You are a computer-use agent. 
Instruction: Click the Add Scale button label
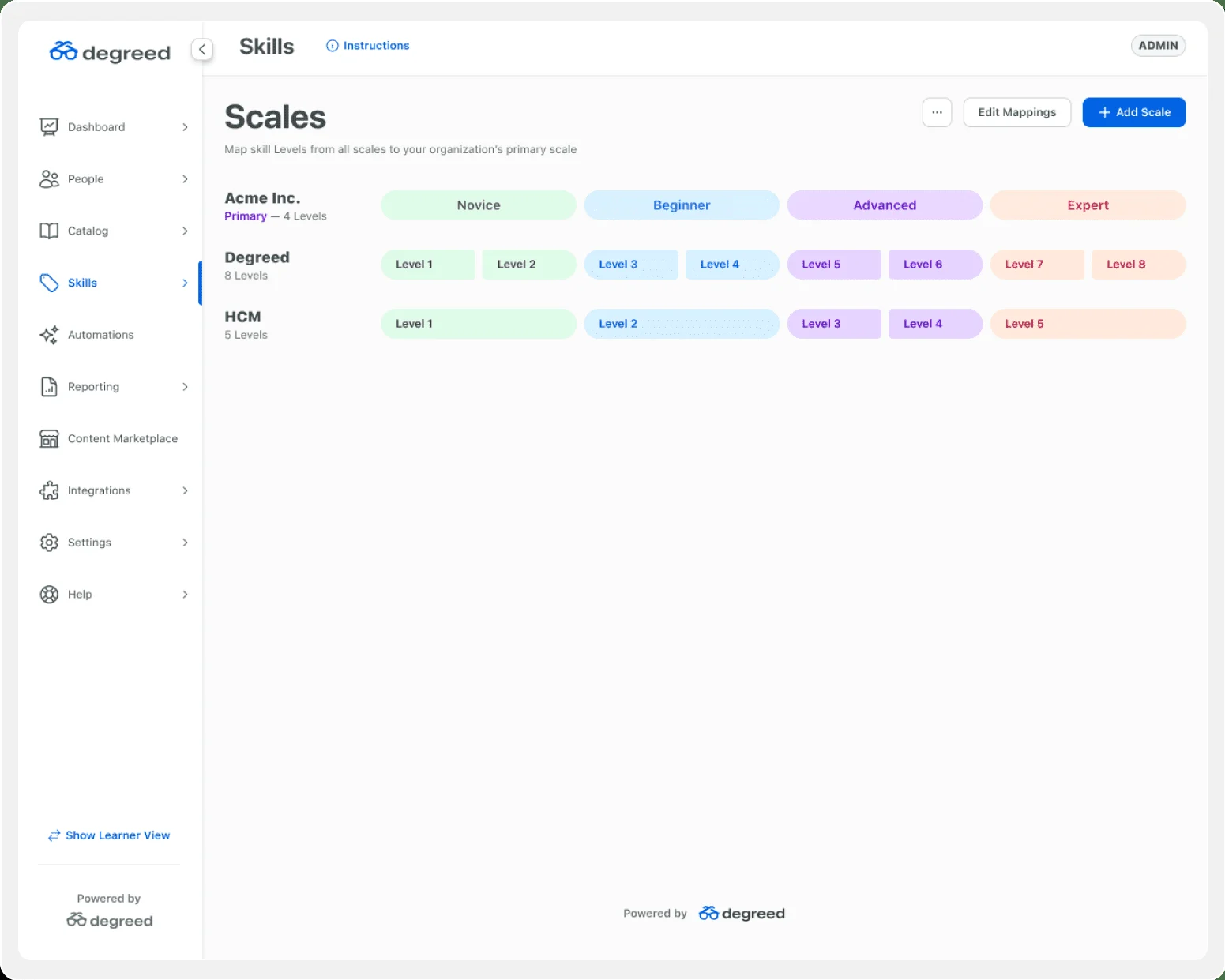coord(1144,112)
